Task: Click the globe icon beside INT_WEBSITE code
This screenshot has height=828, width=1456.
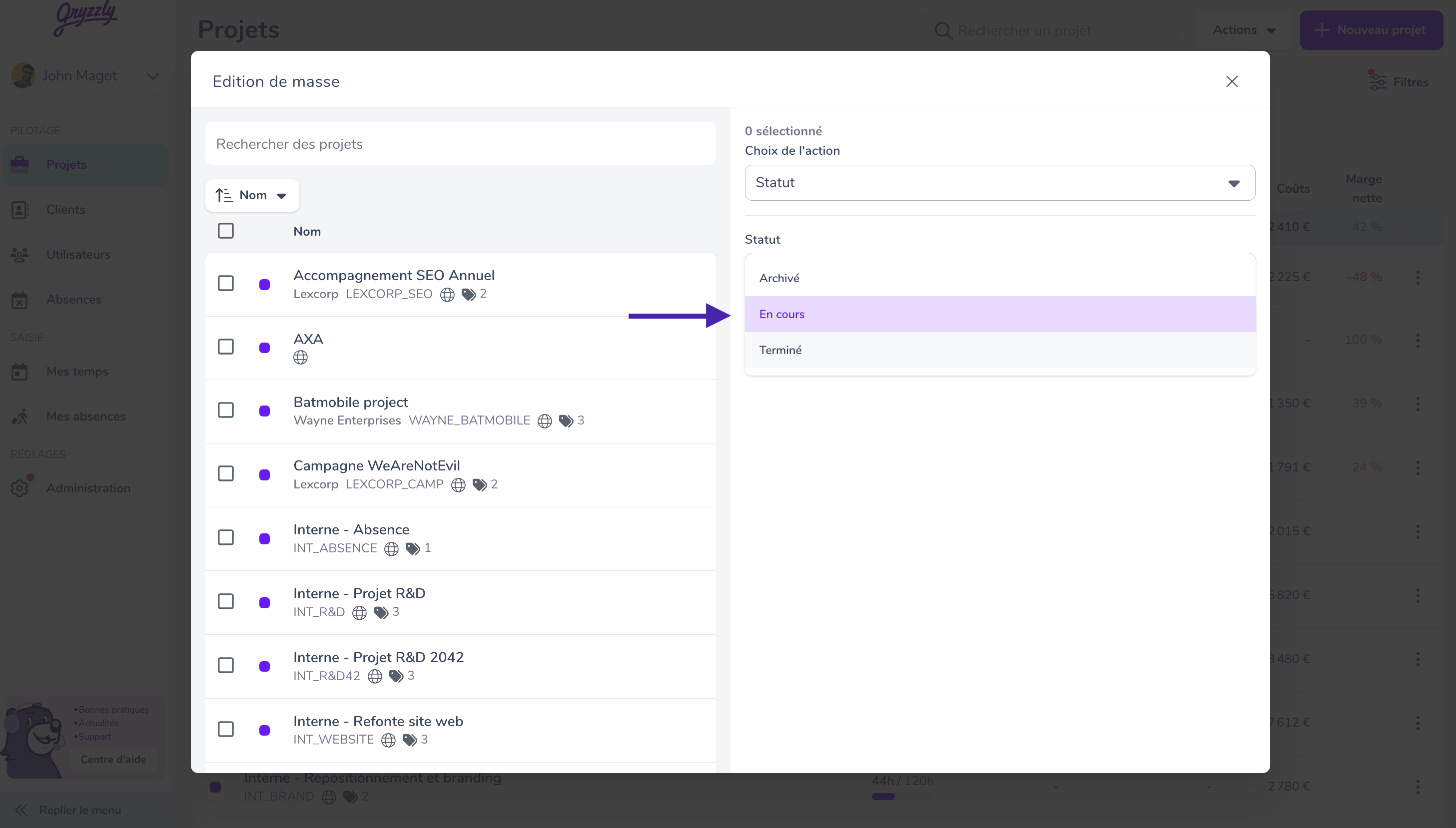Action: click(x=389, y=741)
